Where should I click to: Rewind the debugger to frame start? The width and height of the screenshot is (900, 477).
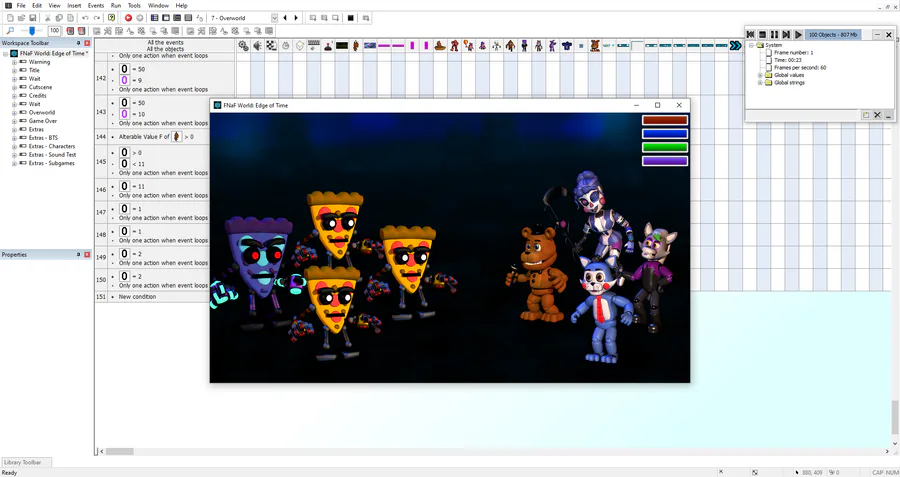click(x=751, y=35)
